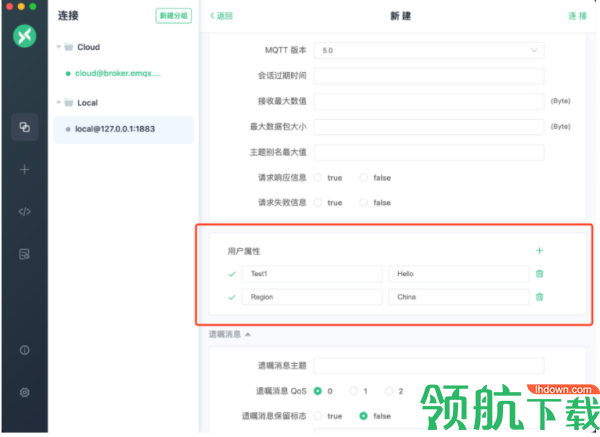Click the 连接 panel title
Screen dimensions: 600x437
68,16
